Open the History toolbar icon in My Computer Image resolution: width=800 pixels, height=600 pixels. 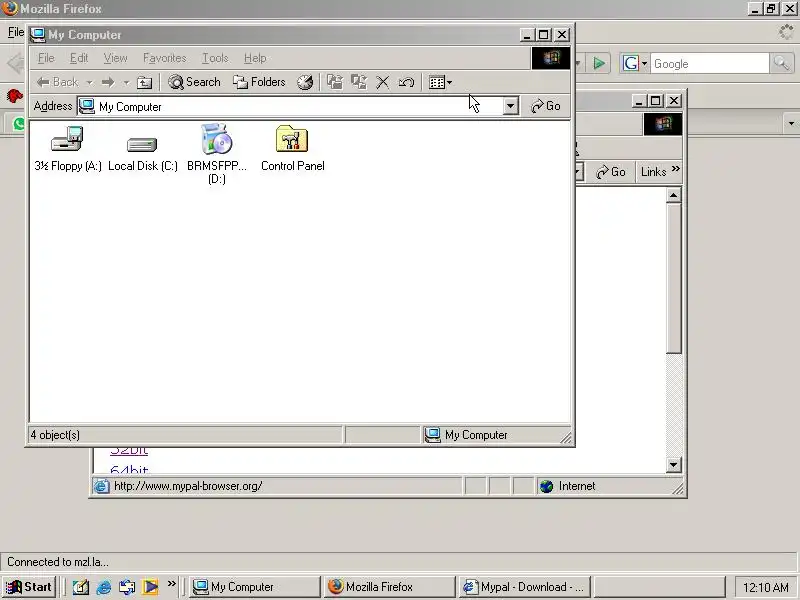(305, 82)
